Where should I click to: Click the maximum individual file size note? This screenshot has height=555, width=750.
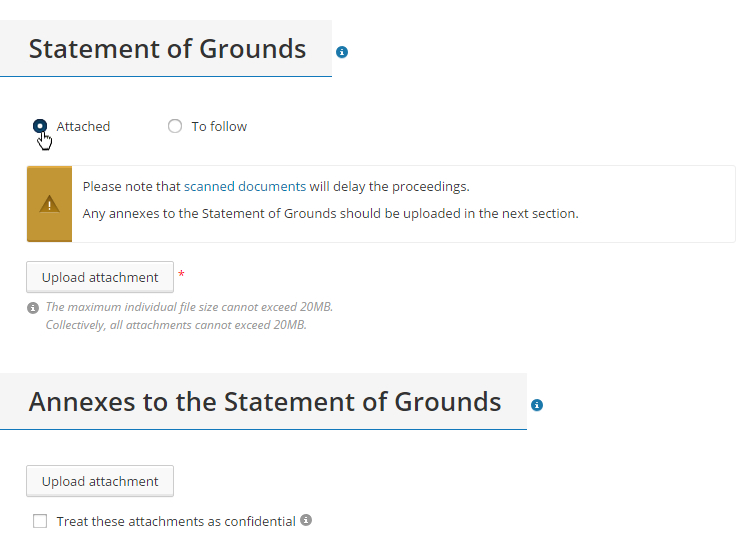click(x=189, y=307)
